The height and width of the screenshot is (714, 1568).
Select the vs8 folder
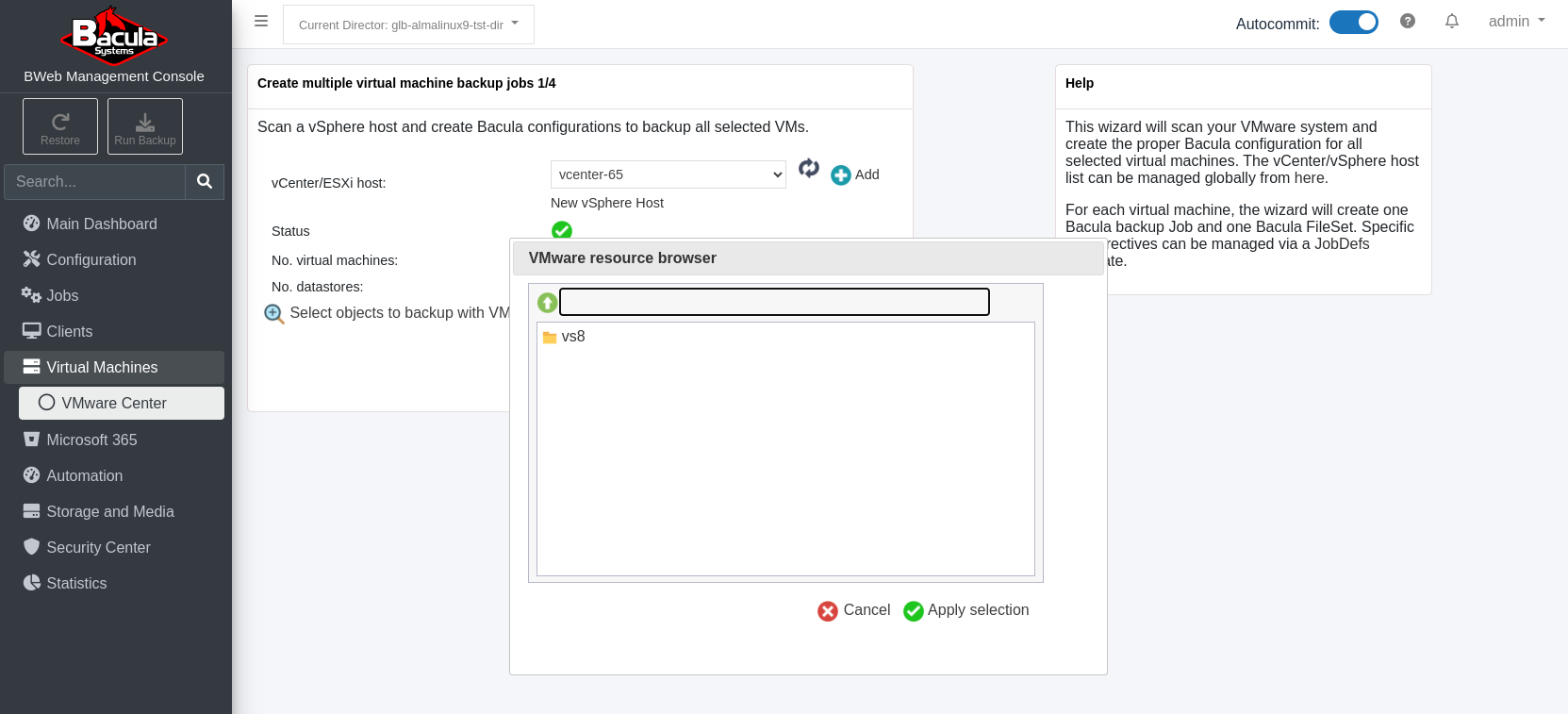pyautogui.click(x=564, y=337)
